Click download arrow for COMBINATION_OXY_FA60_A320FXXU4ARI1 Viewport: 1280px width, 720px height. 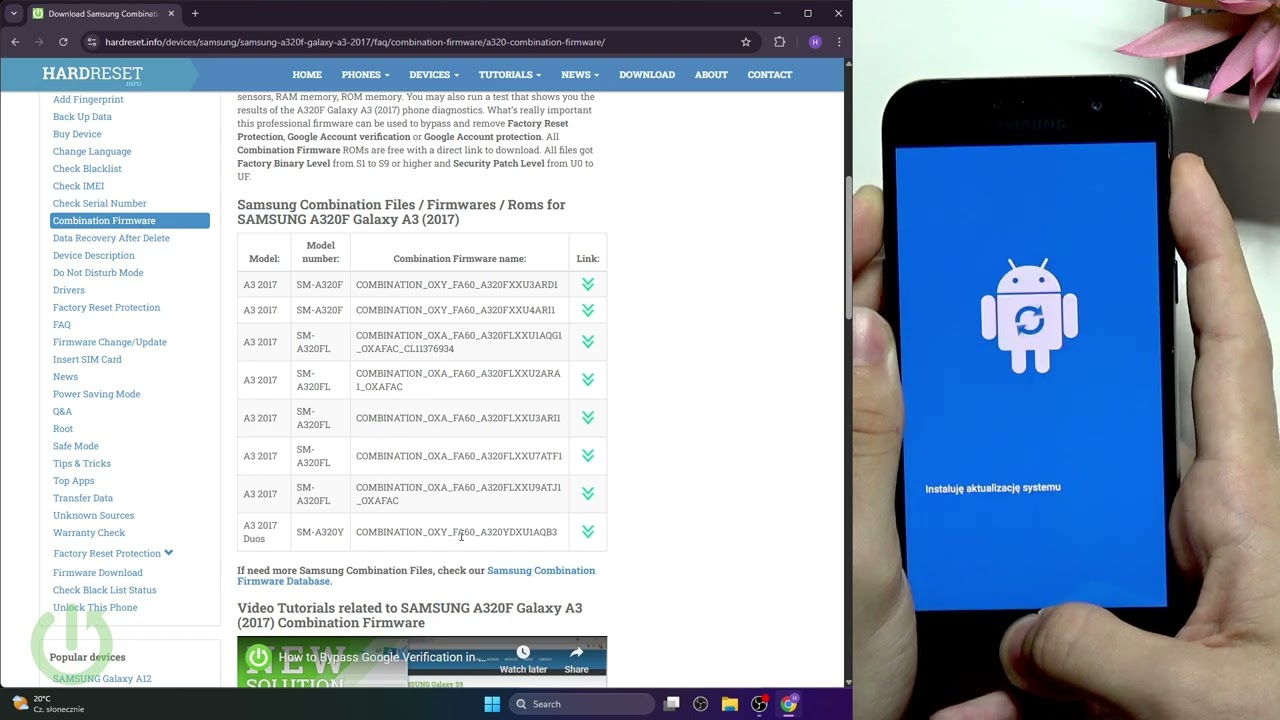point(588,310)
